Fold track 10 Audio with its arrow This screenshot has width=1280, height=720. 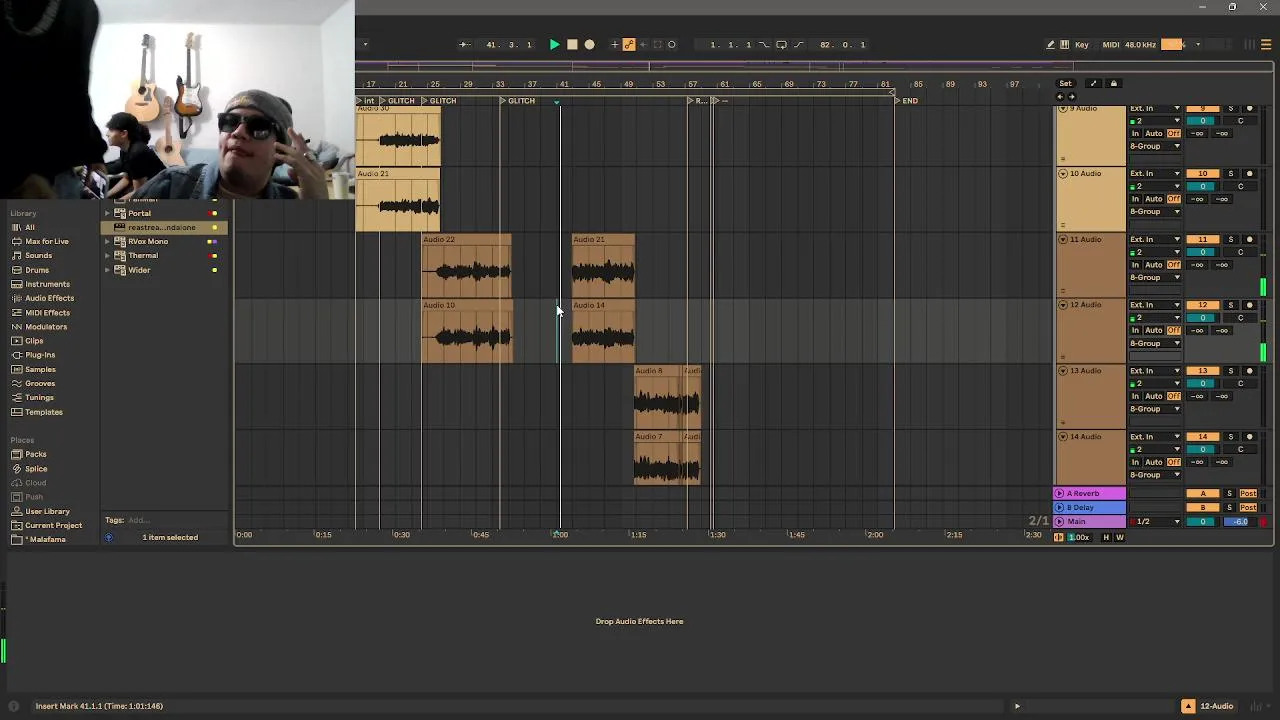(1063, 174)
